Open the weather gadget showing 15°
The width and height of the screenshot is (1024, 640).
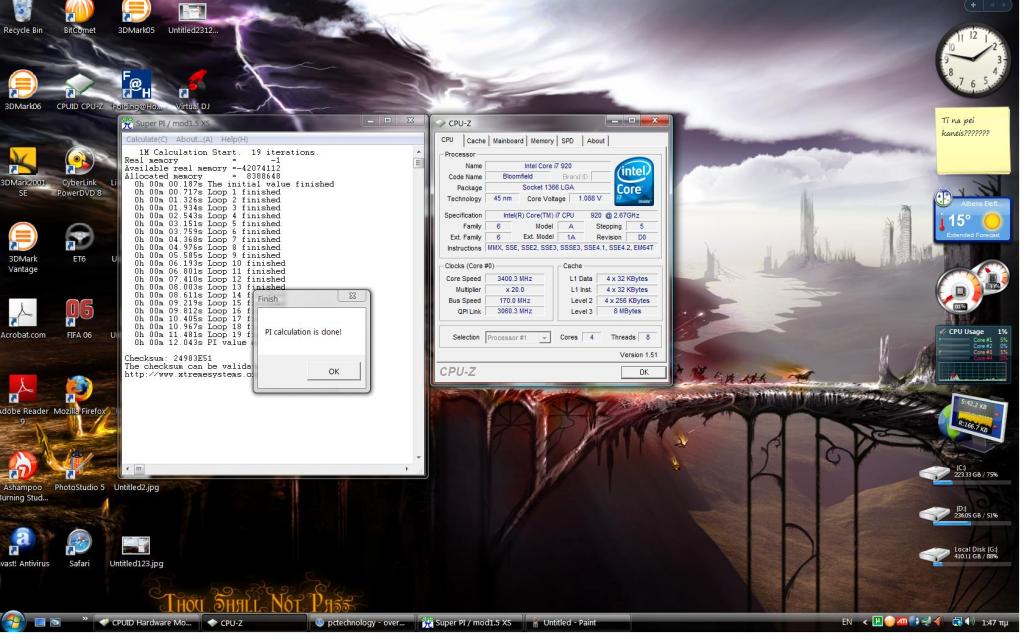[972, 218]
